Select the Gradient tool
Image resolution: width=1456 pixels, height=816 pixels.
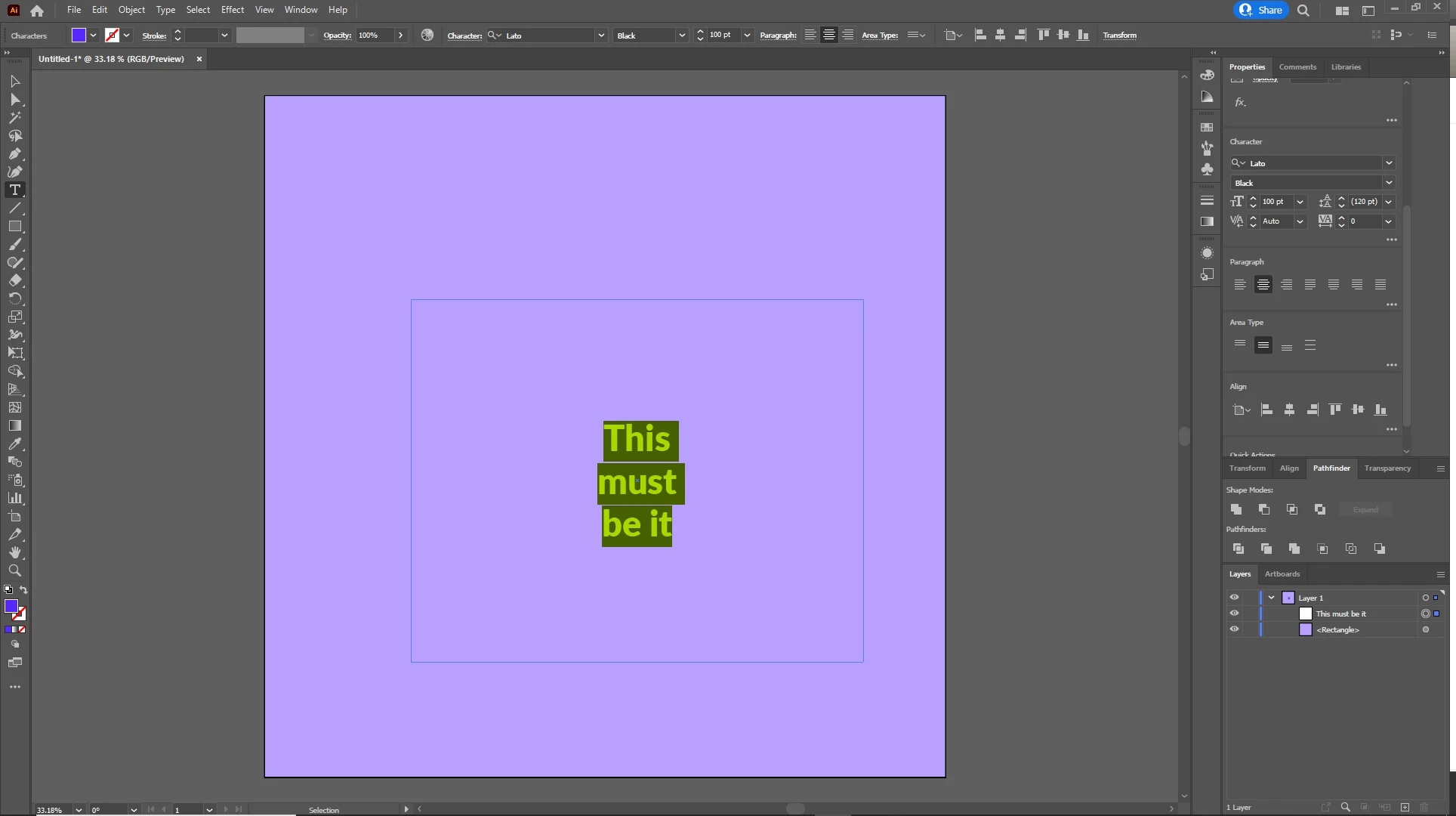(14, 426)
